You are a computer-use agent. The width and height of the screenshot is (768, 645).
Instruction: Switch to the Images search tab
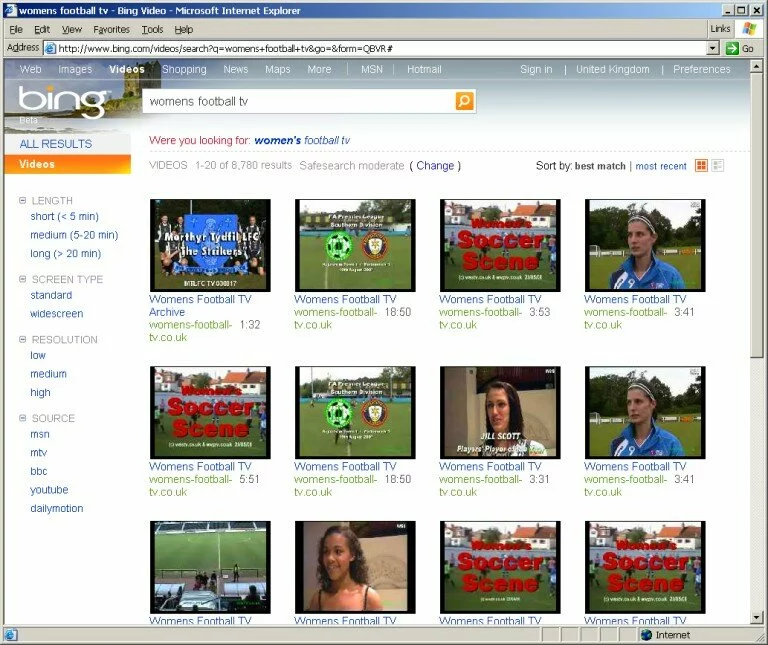(x=75, y=70)
